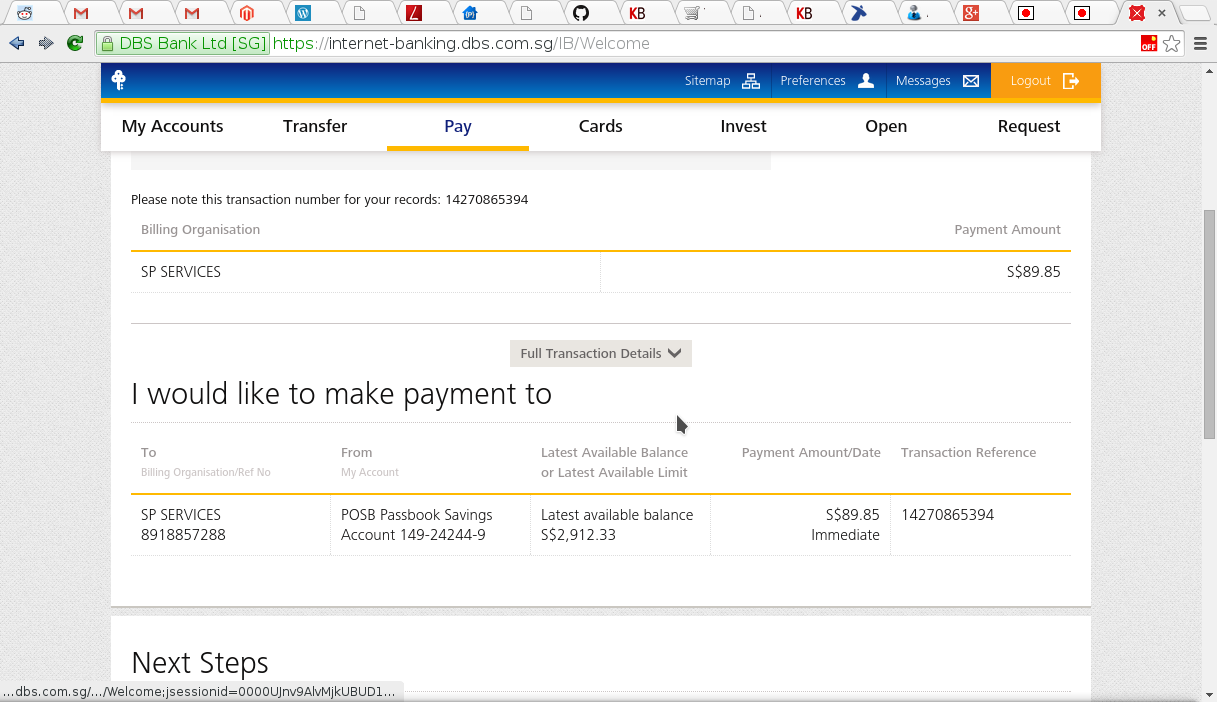Image resolution: width=1217 pixels, height=702 pixels.
Task: Open the Sitemap link
Action: (708, 81)
